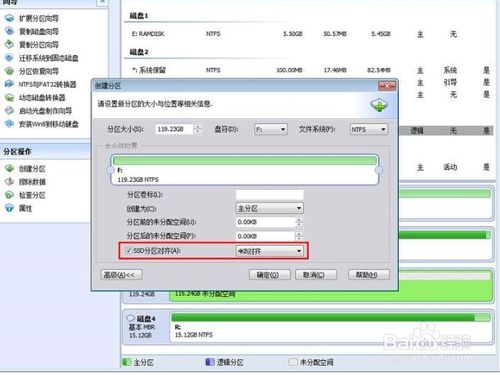Close the 创建分区 dialog
Viewport: 500px width, 375px height.
(387, 86)
